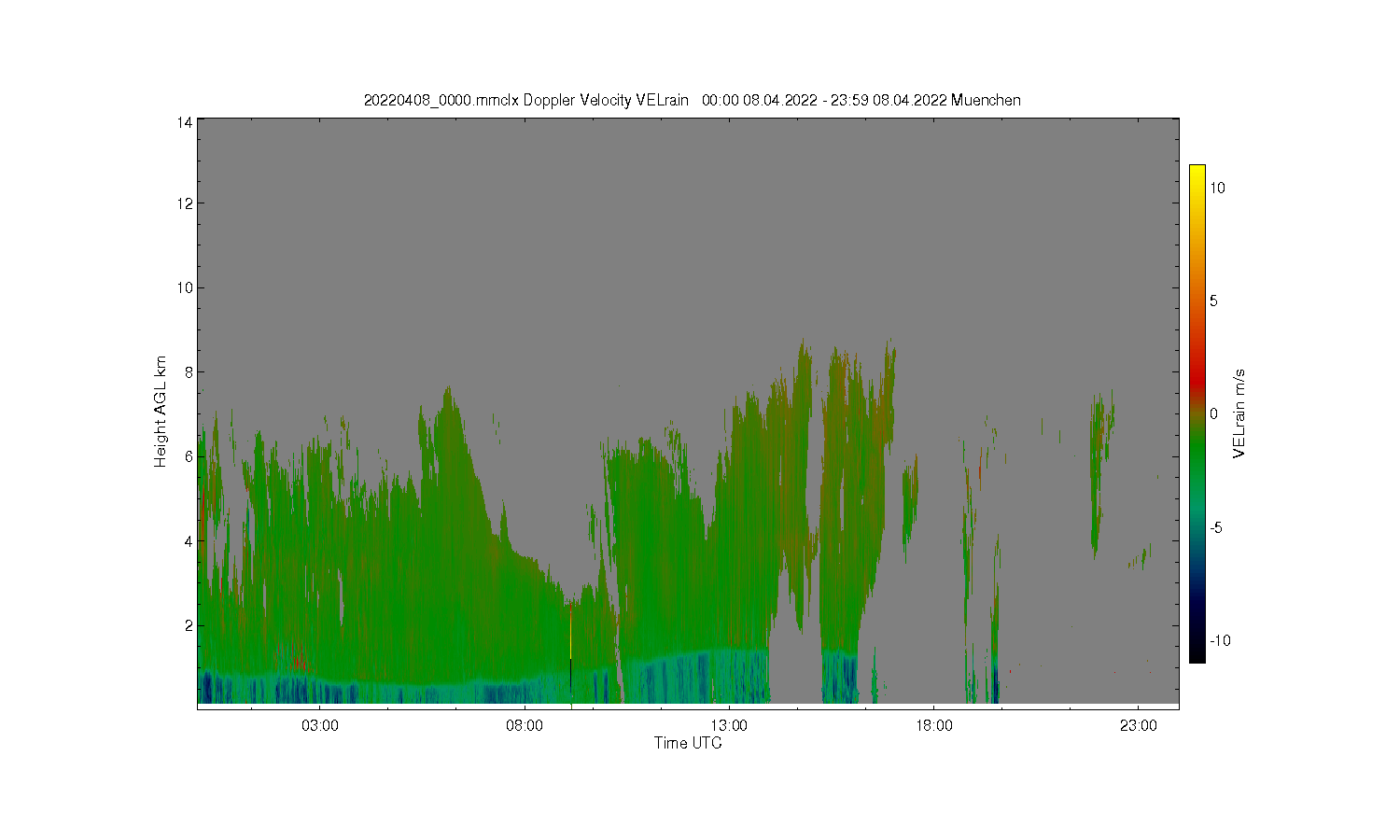This screenshot has width=1400, height=840.
Task: Click the height tick label 2
Action: click(x=188, y=625)
